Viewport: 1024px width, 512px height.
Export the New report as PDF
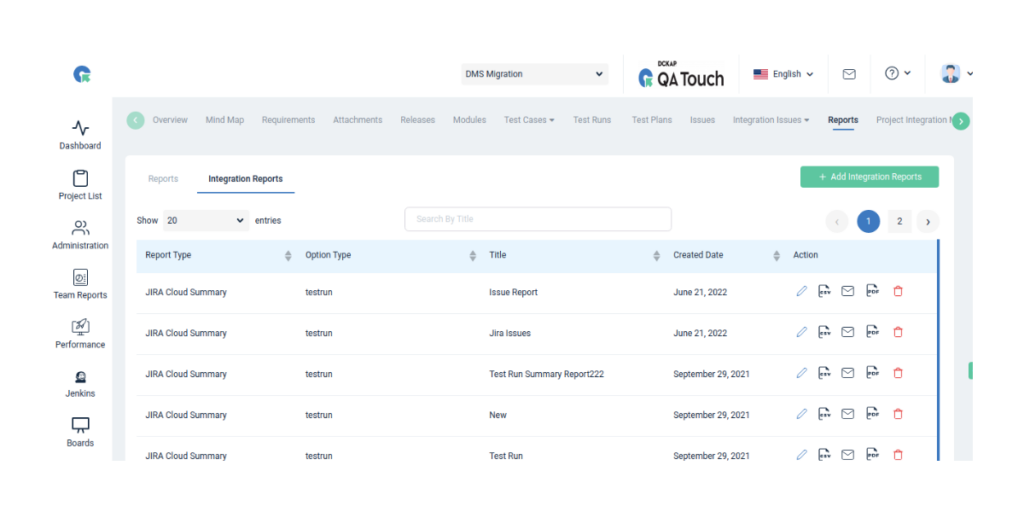coord(872,414)
